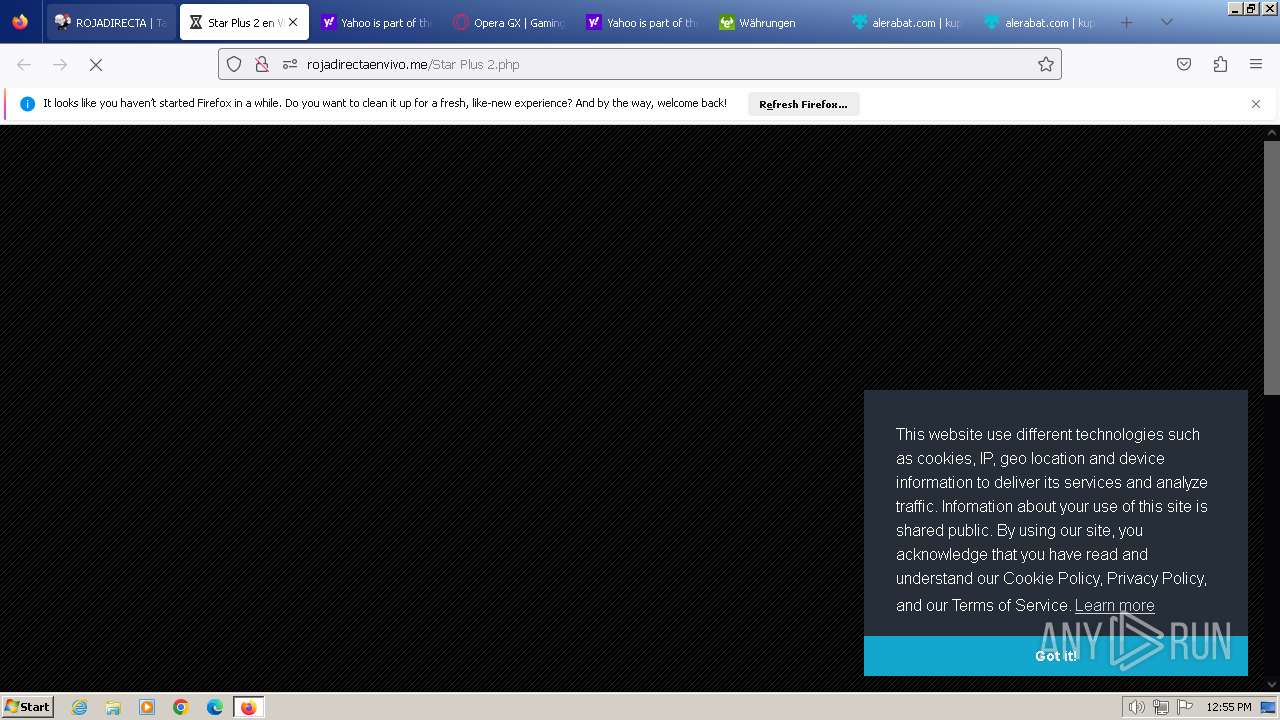Image resolution: width=1280 pixels, height=720 pixels.
Task: Expand the list all tabs dropdown
Action: click(1166, 22)
